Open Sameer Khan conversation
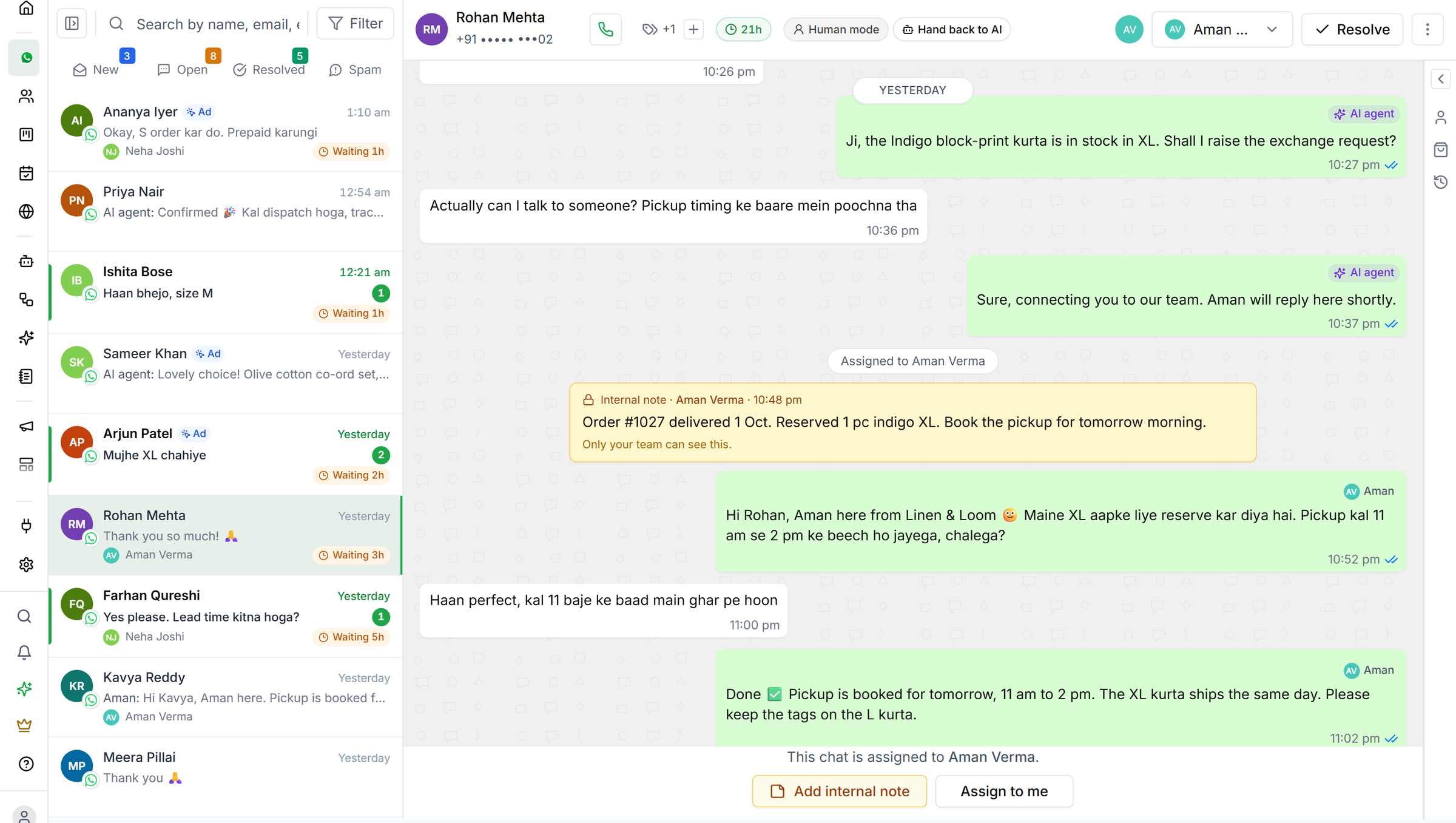1456x823 pixels. (x=226, y=374)
